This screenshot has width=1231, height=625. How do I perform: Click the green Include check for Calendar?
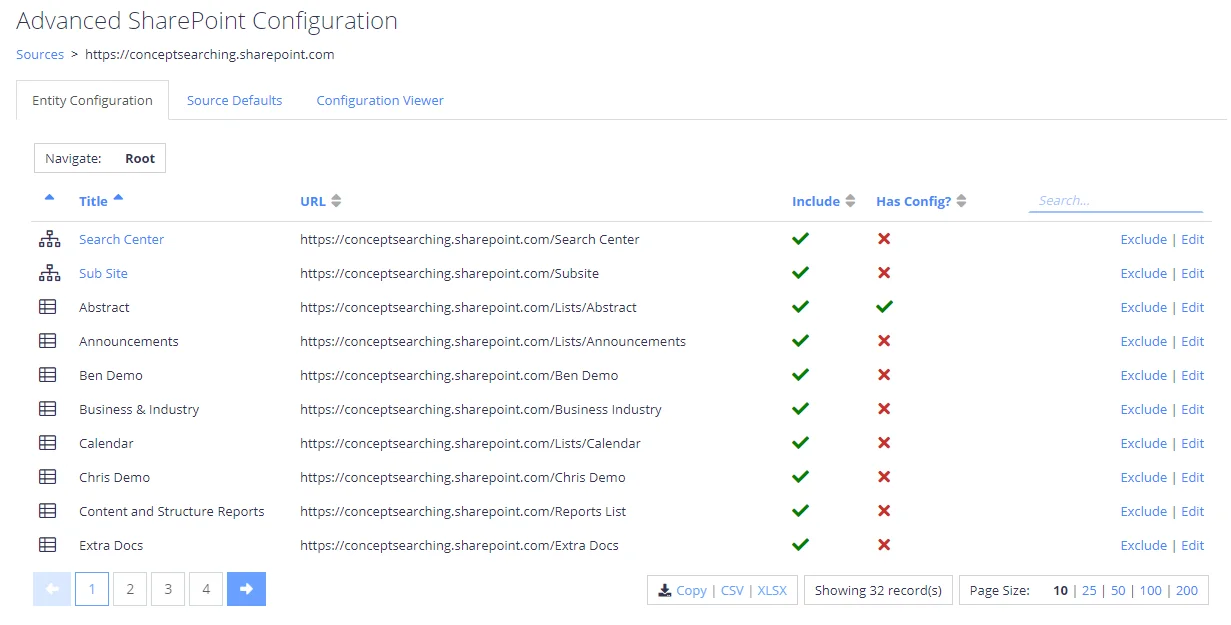coord(800,443)
